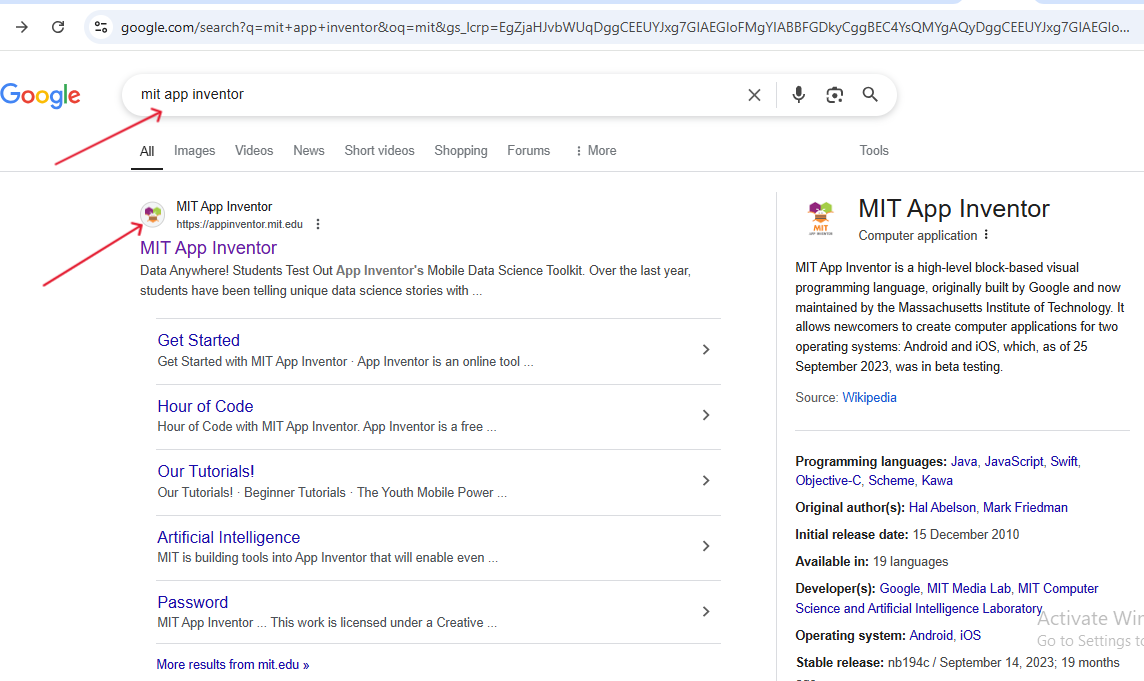Open Google Lens image search icon
This screenshot has width=1144, height=681.
point(835,95)
